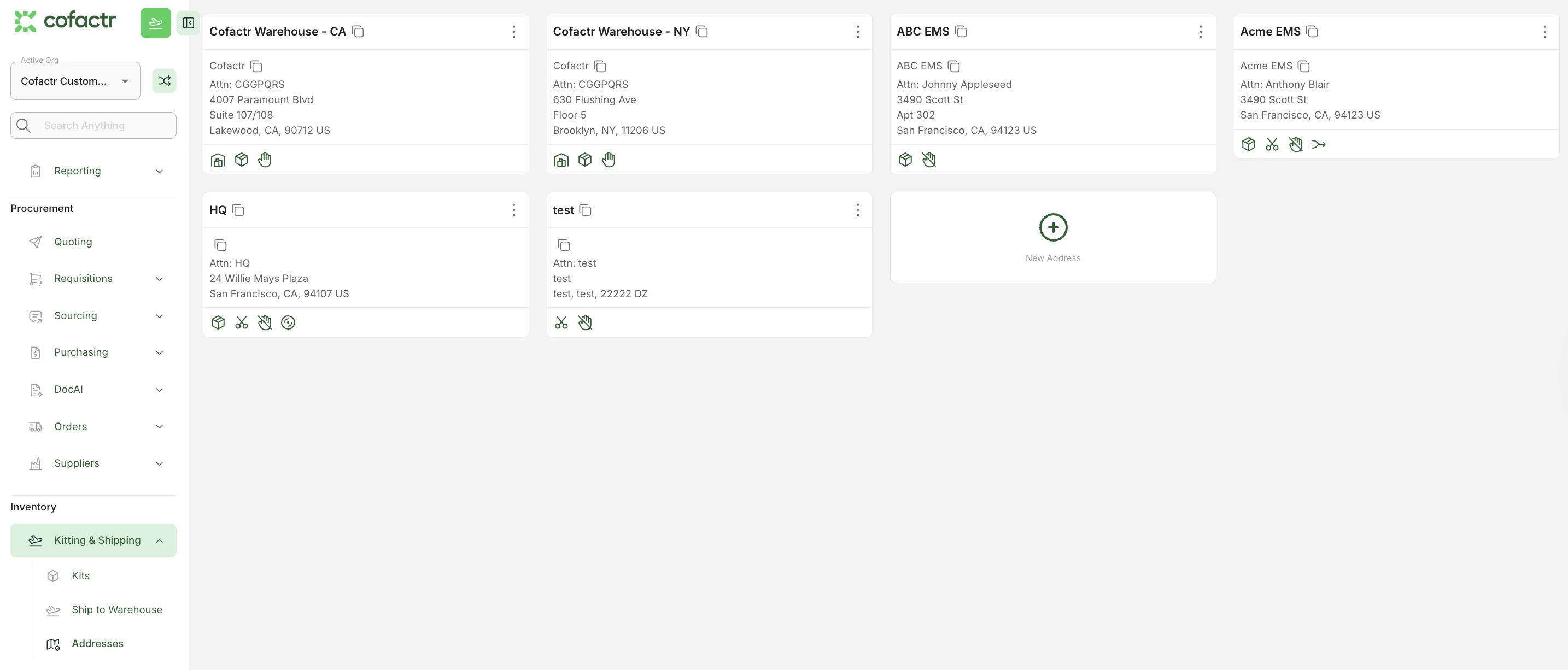Screen dimensions: 1568x670
Task: Select the Addresses sidebar item
Action: (97, 644)
